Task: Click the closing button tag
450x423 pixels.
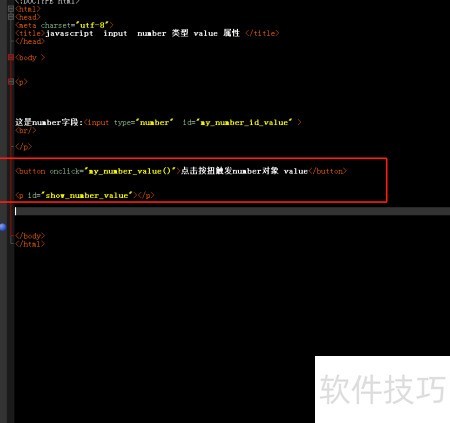Action: (x=328, y=171)
